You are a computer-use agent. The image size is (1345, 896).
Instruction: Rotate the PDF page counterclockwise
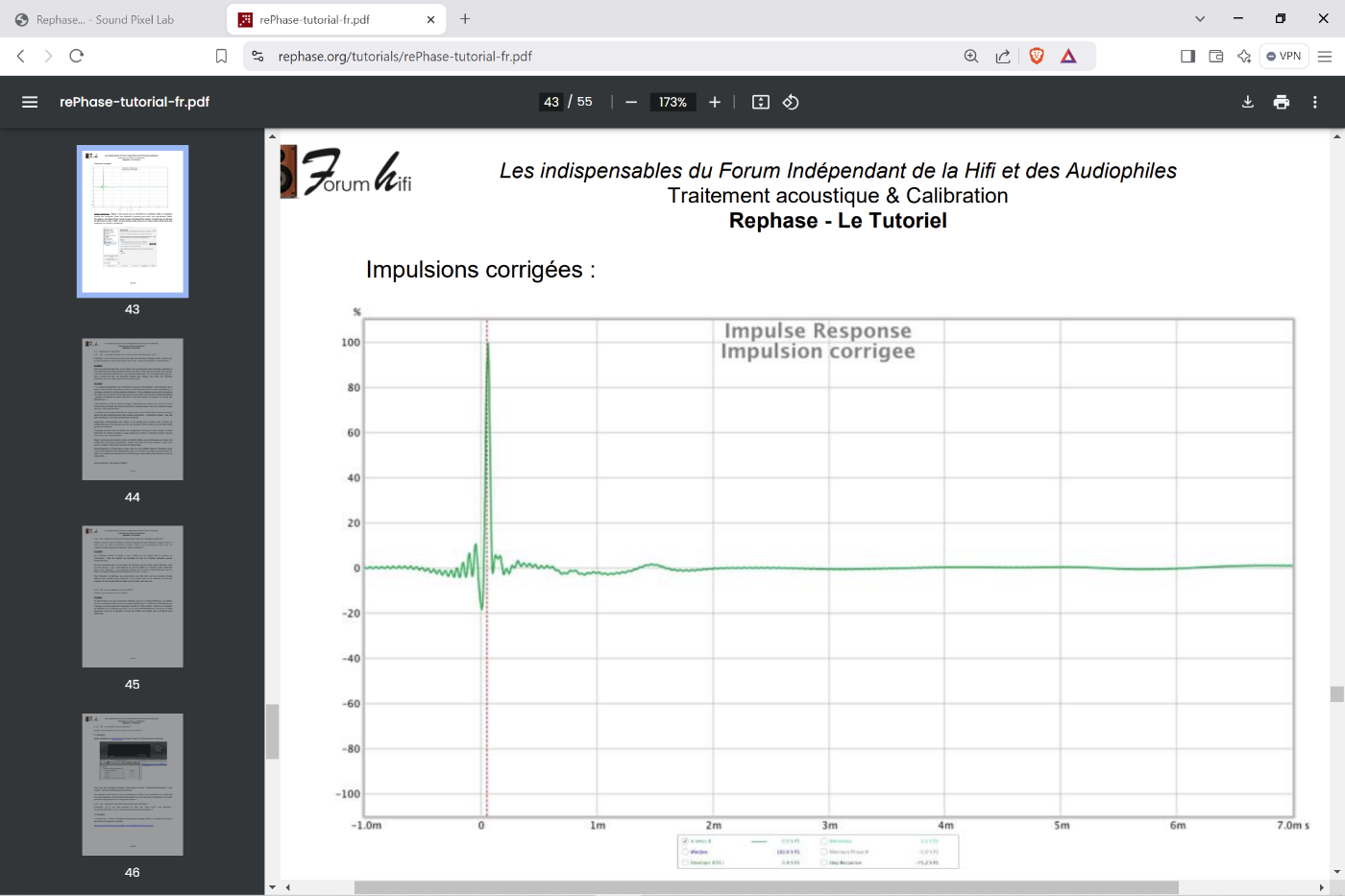(x=791, y=102)
